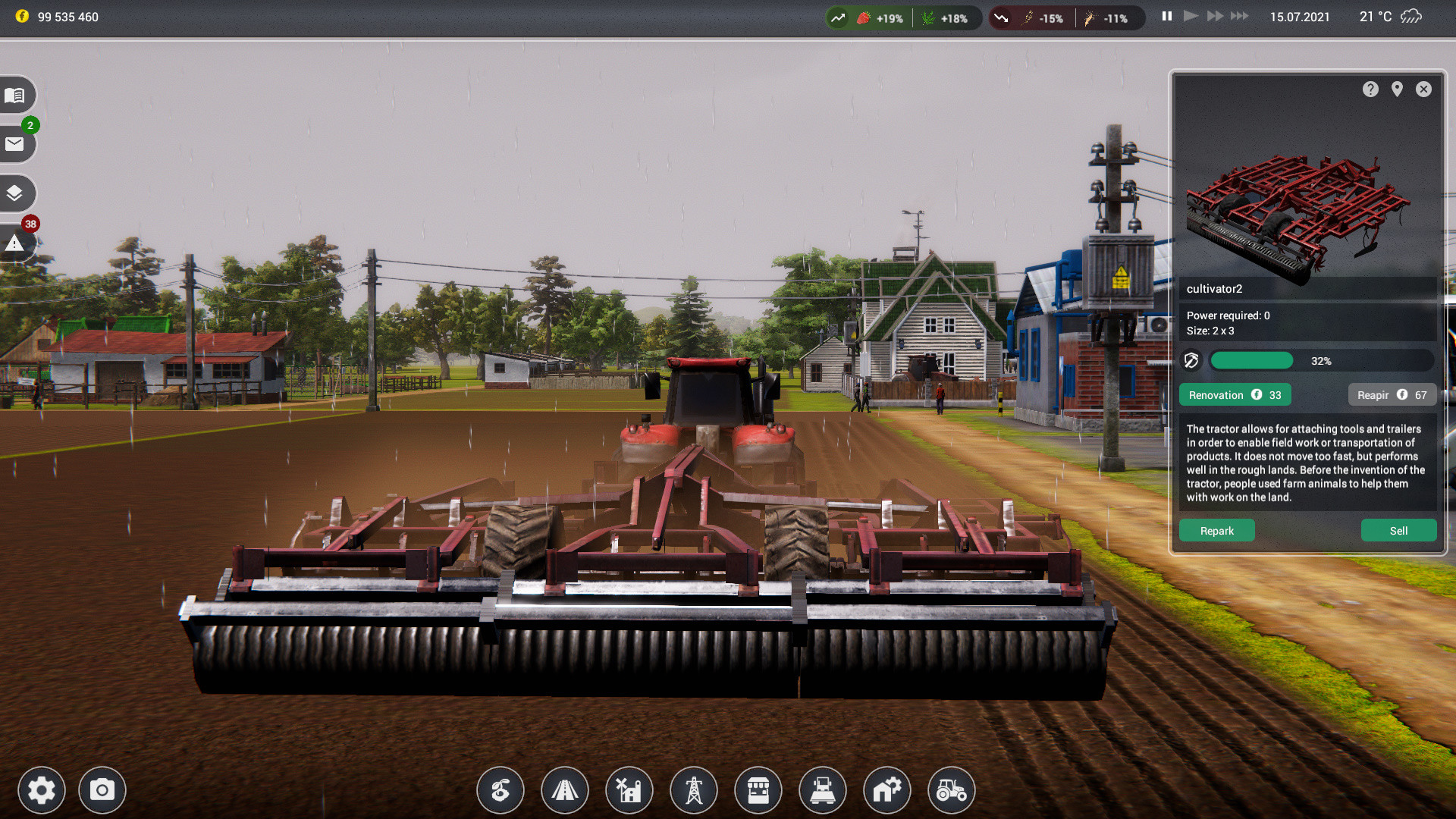
Task: Open the info tooltip next to Renovation
Action: click(x=1257, y=394)
